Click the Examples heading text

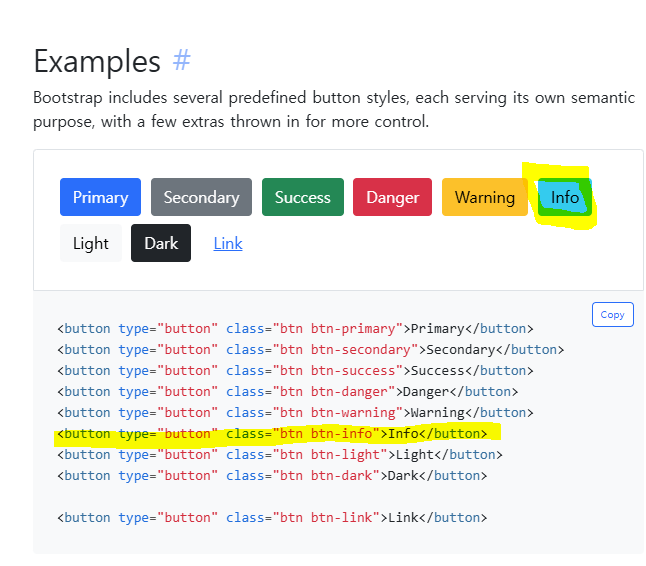(x=97, y=61)
